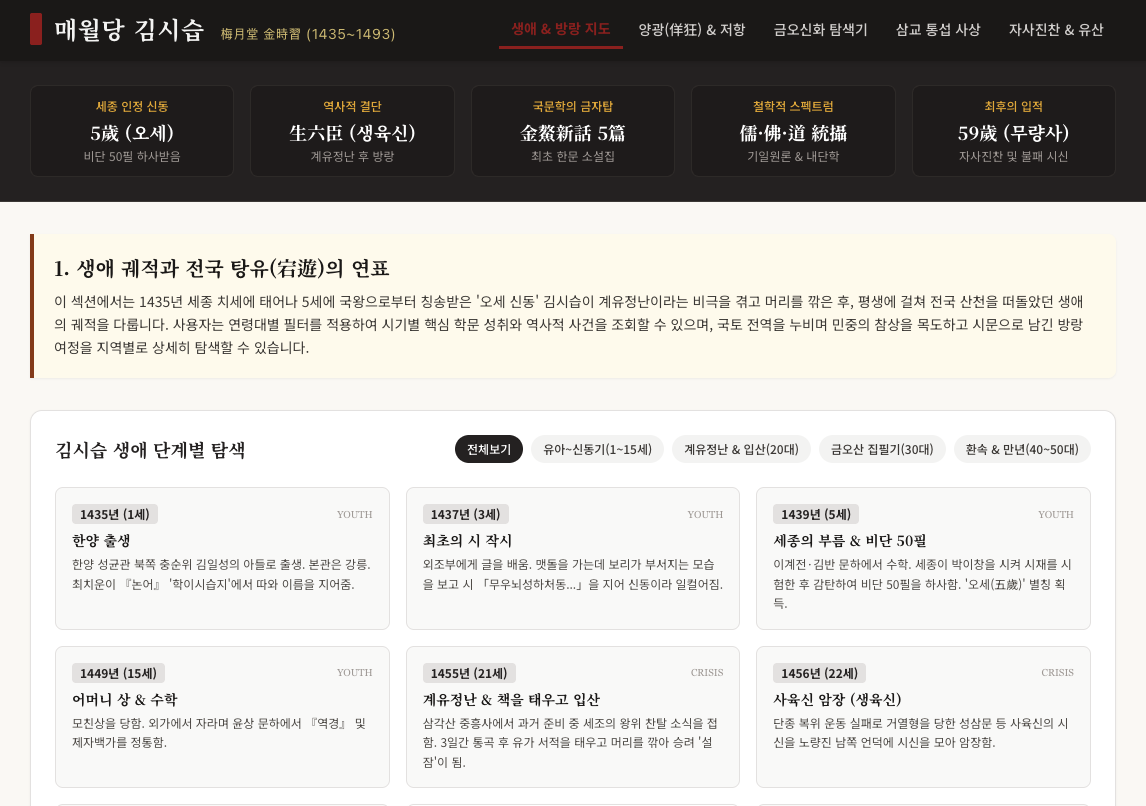The width and height of the screenshot is (1146, 806).
Task: Open the 한양 출생 timeline card
Action: [x=222, y=558]
